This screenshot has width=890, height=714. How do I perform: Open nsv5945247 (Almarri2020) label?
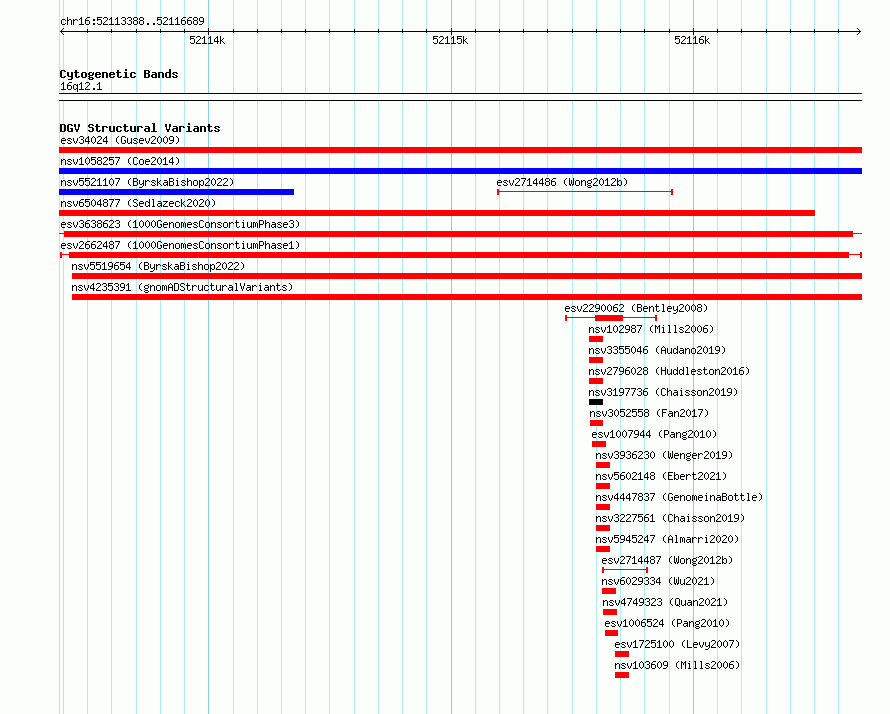[668, 539]
